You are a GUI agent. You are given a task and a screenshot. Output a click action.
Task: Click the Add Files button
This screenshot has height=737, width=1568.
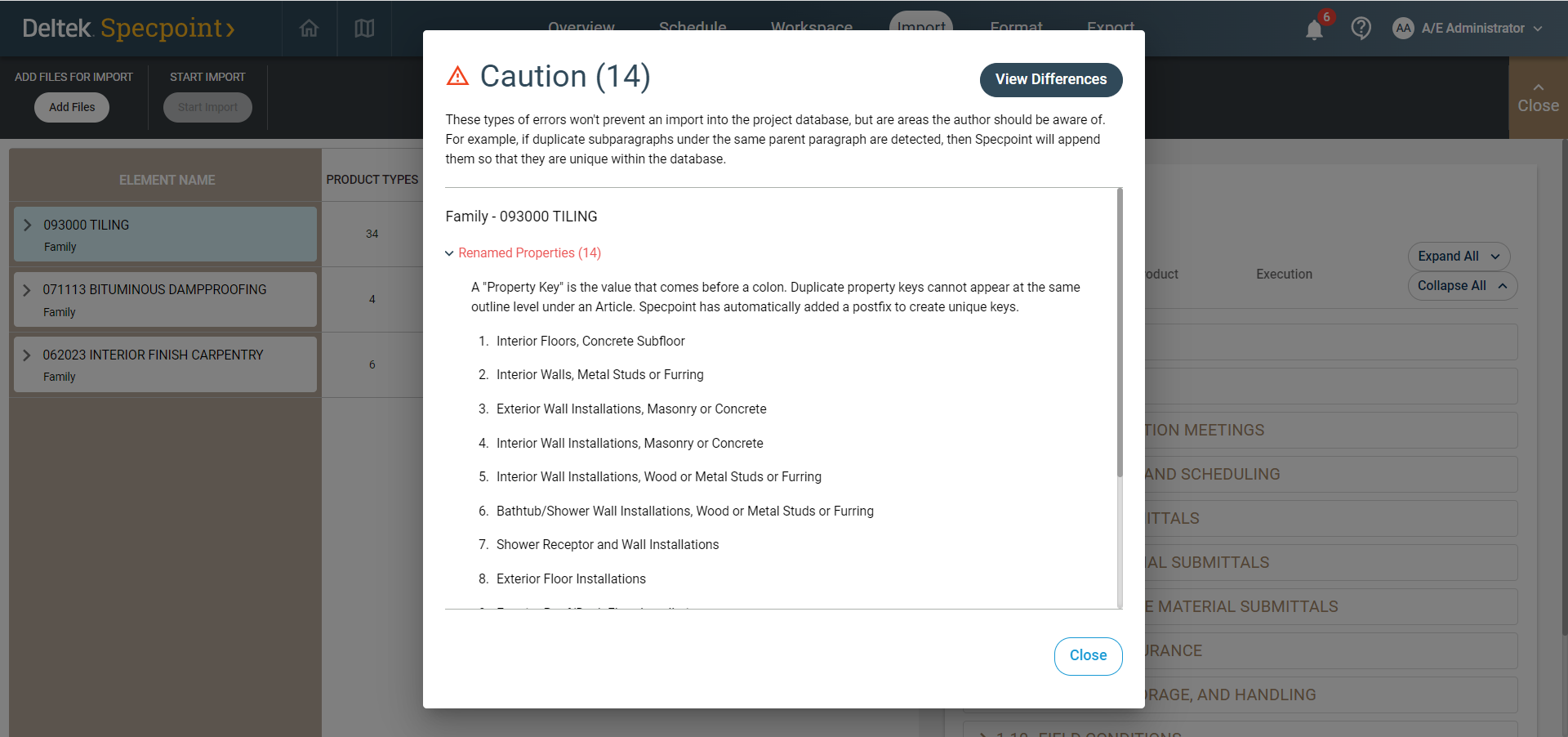(72, 107)
